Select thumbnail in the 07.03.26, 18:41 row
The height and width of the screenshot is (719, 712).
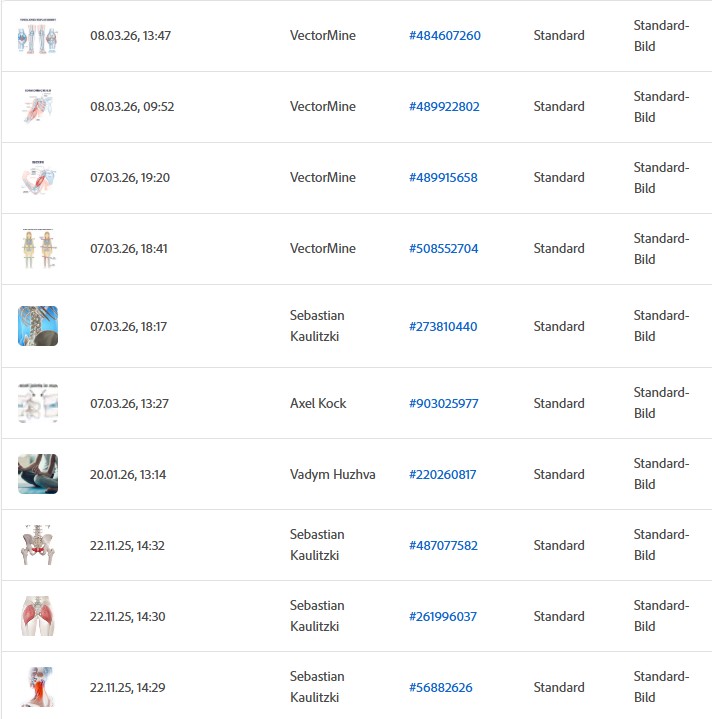(x=38, y=249)
